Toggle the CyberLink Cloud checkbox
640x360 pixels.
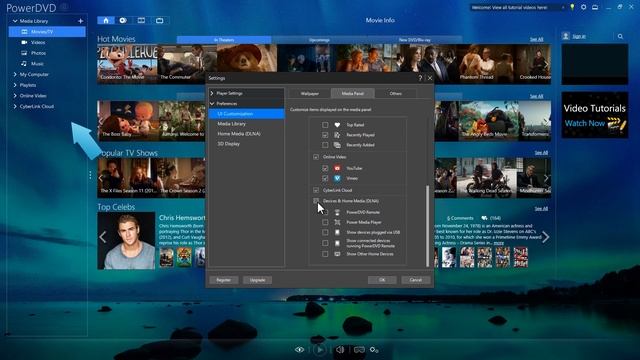316,190
